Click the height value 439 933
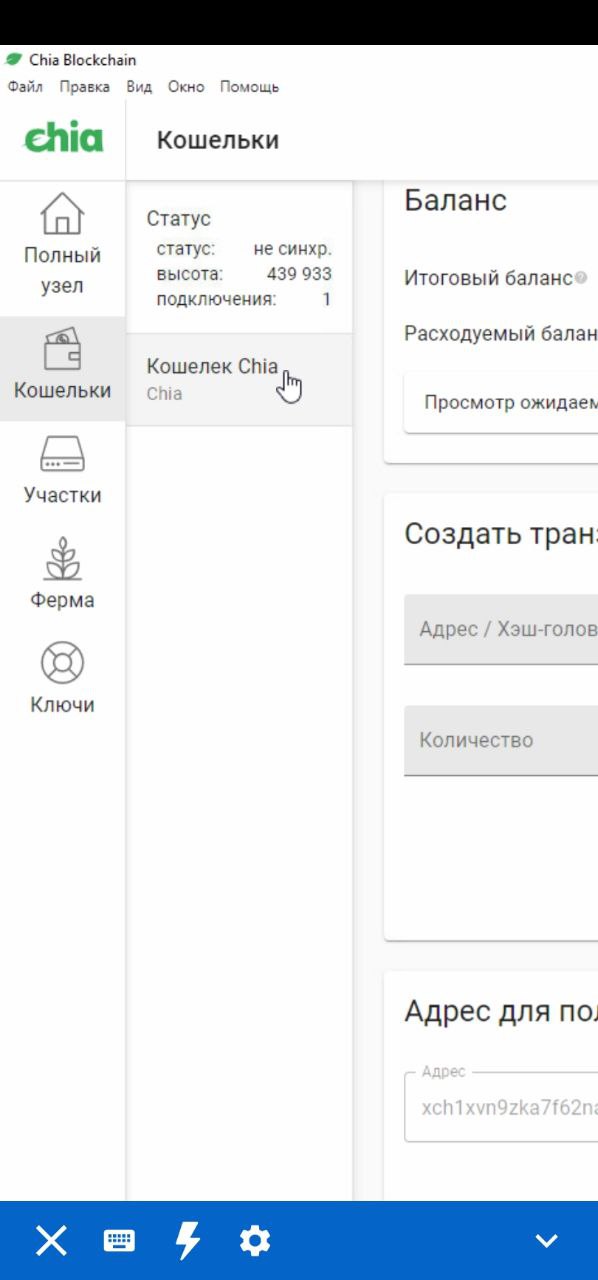The height and width of the screenshot is (1280, 598). (299, 274)
